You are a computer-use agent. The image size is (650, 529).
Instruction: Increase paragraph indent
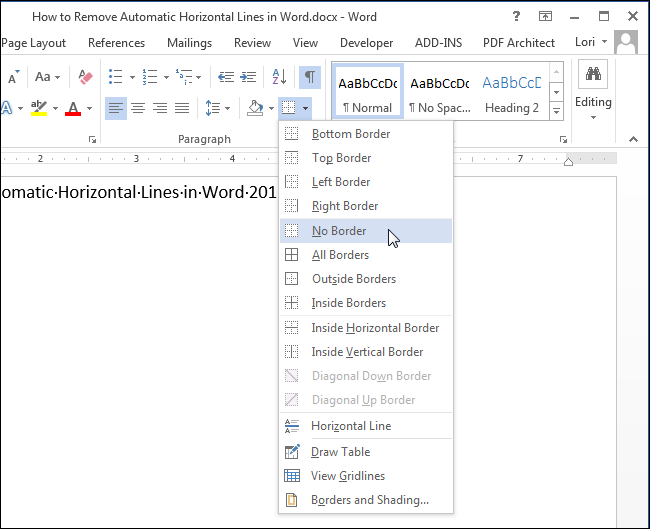click(248, 77)
